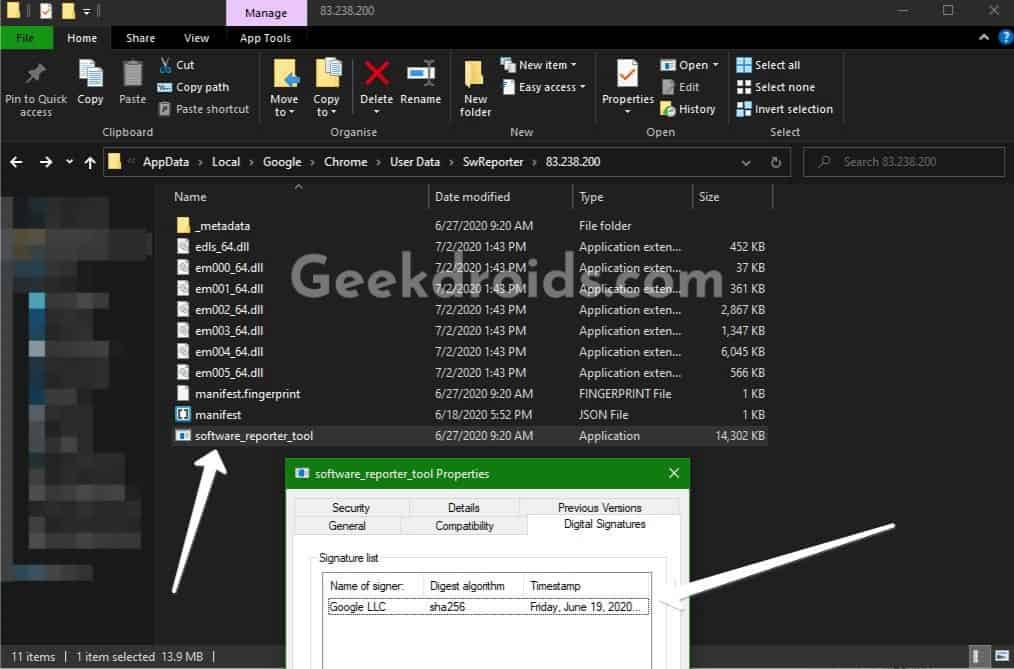This screenshot has width=1014, height=669.
Task: Select the em002_64.dll file
Action: coord(469,310)
